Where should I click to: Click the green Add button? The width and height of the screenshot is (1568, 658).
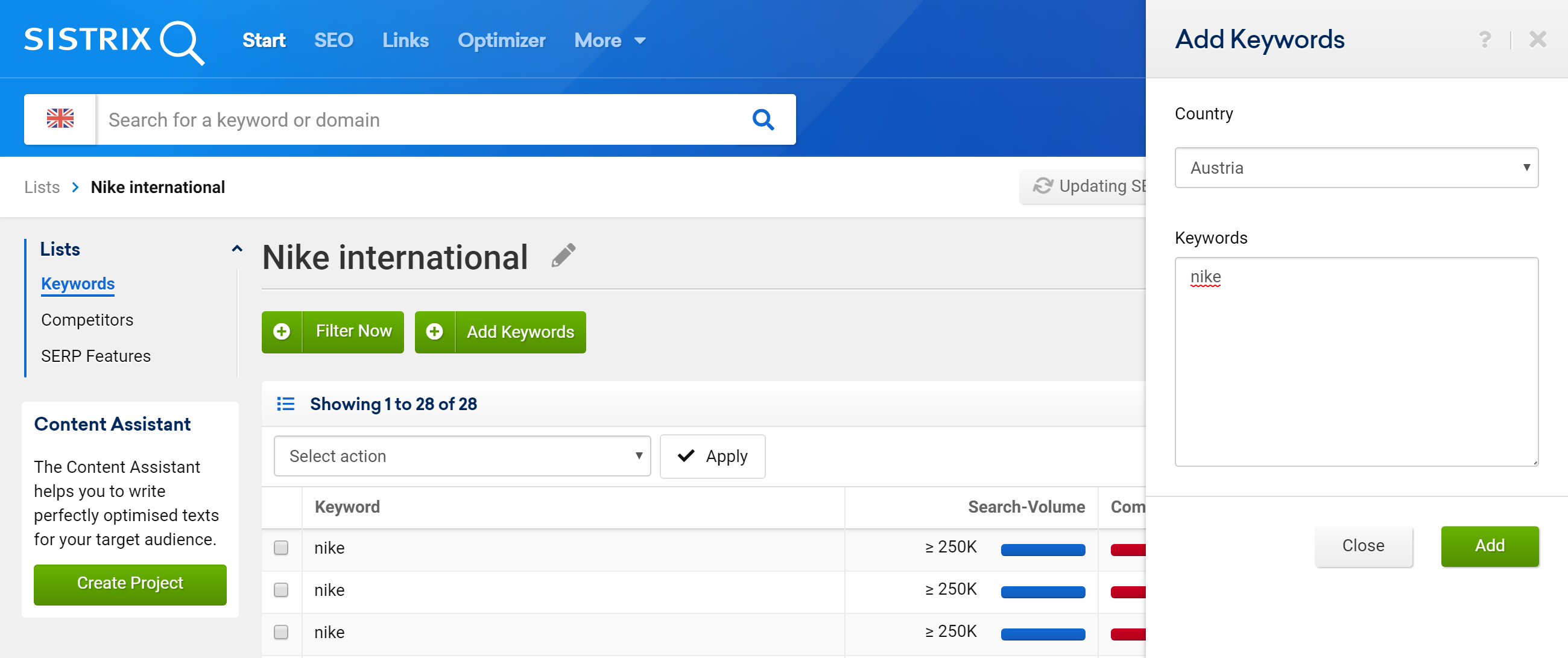click(1489, 545)
